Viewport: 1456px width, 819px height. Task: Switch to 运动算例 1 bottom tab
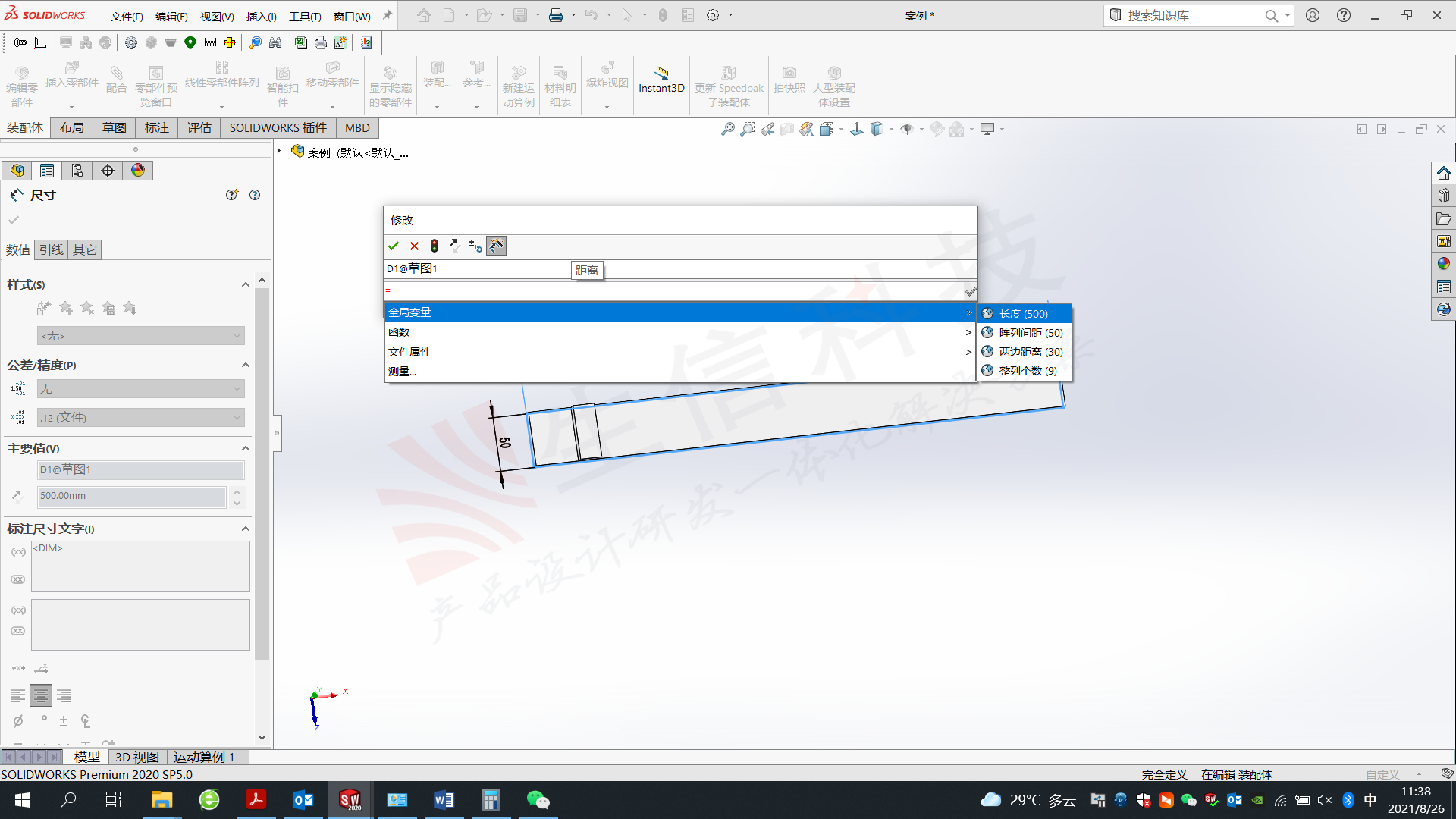point(204,757)
